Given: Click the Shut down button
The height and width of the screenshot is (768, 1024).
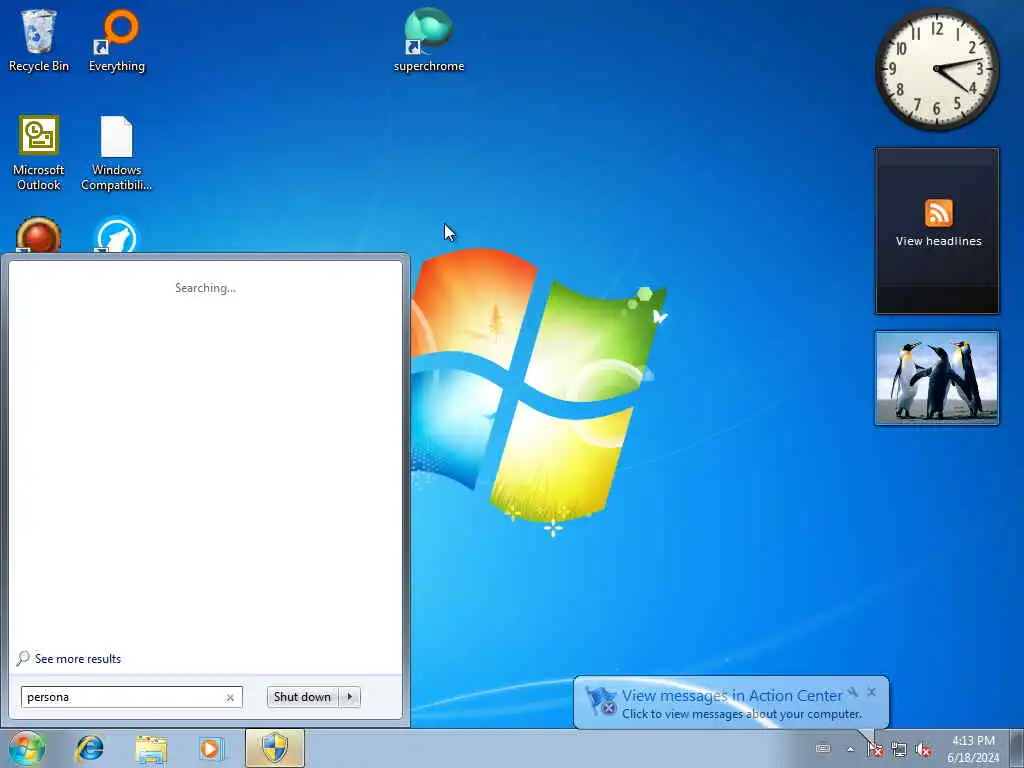Looking at the screenshot, I should click(302, 697).
